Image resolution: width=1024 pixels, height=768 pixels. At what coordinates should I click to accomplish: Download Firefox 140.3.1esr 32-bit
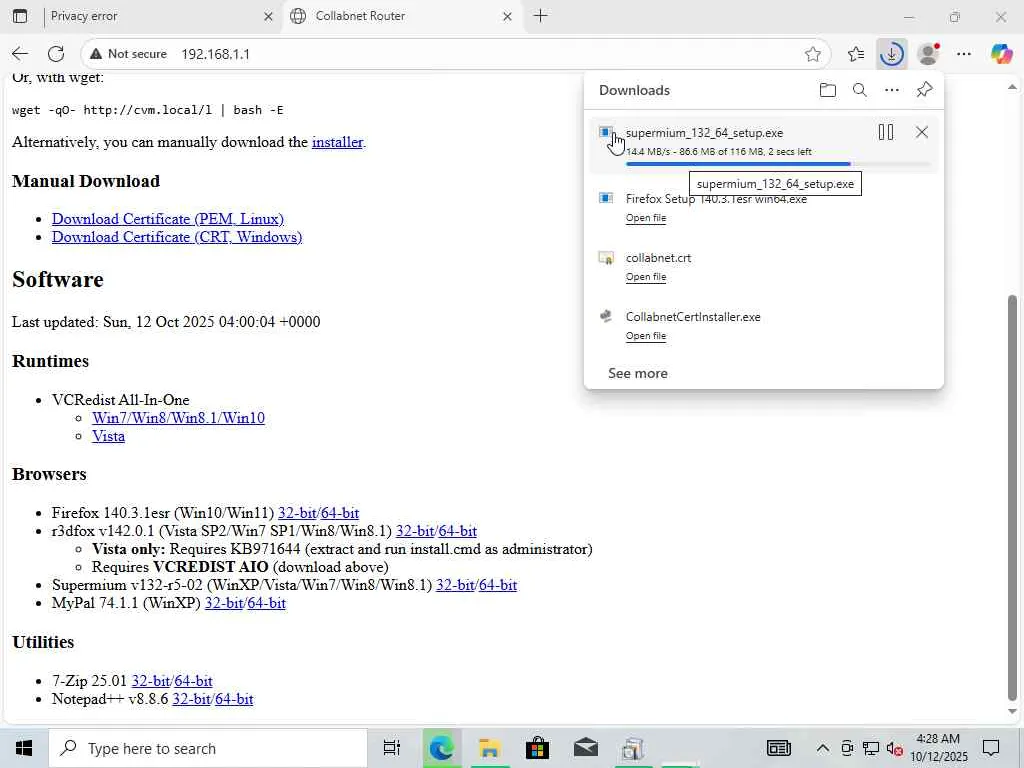[297, 513]
